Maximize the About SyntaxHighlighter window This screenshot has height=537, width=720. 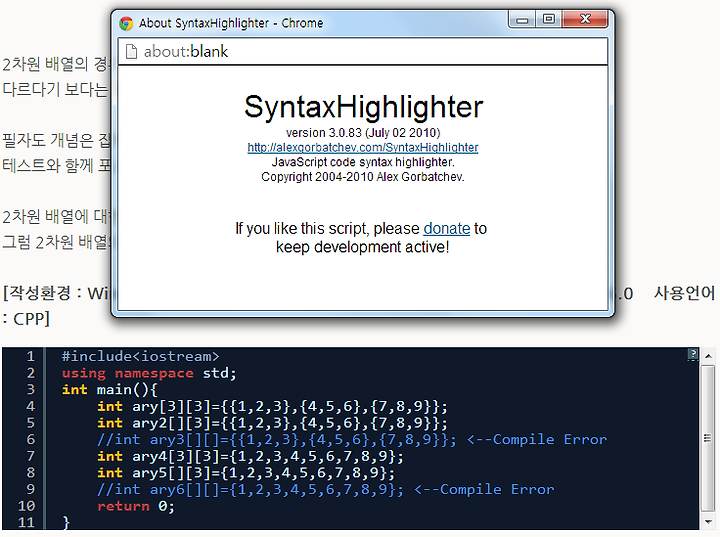click(548, 20)
